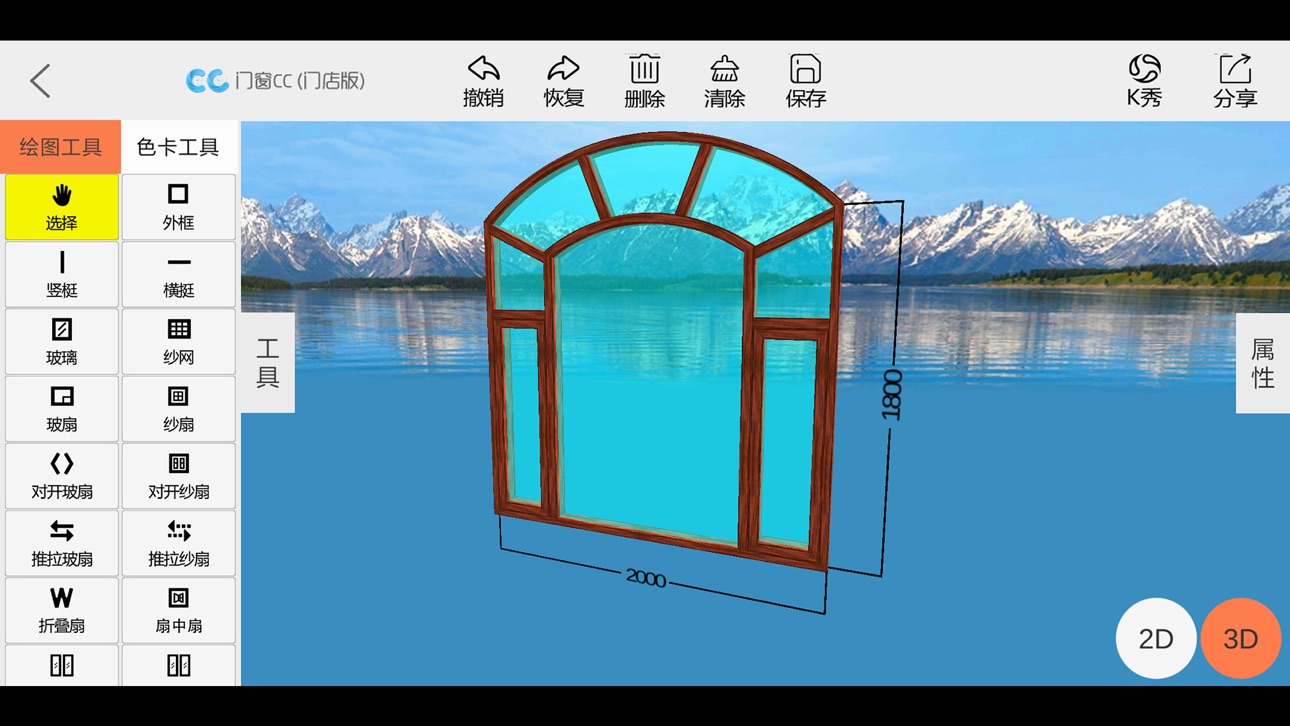This screenshot has width=1290, height=726.
Task: Open the 分享 share option
Action: (1235, 81)
